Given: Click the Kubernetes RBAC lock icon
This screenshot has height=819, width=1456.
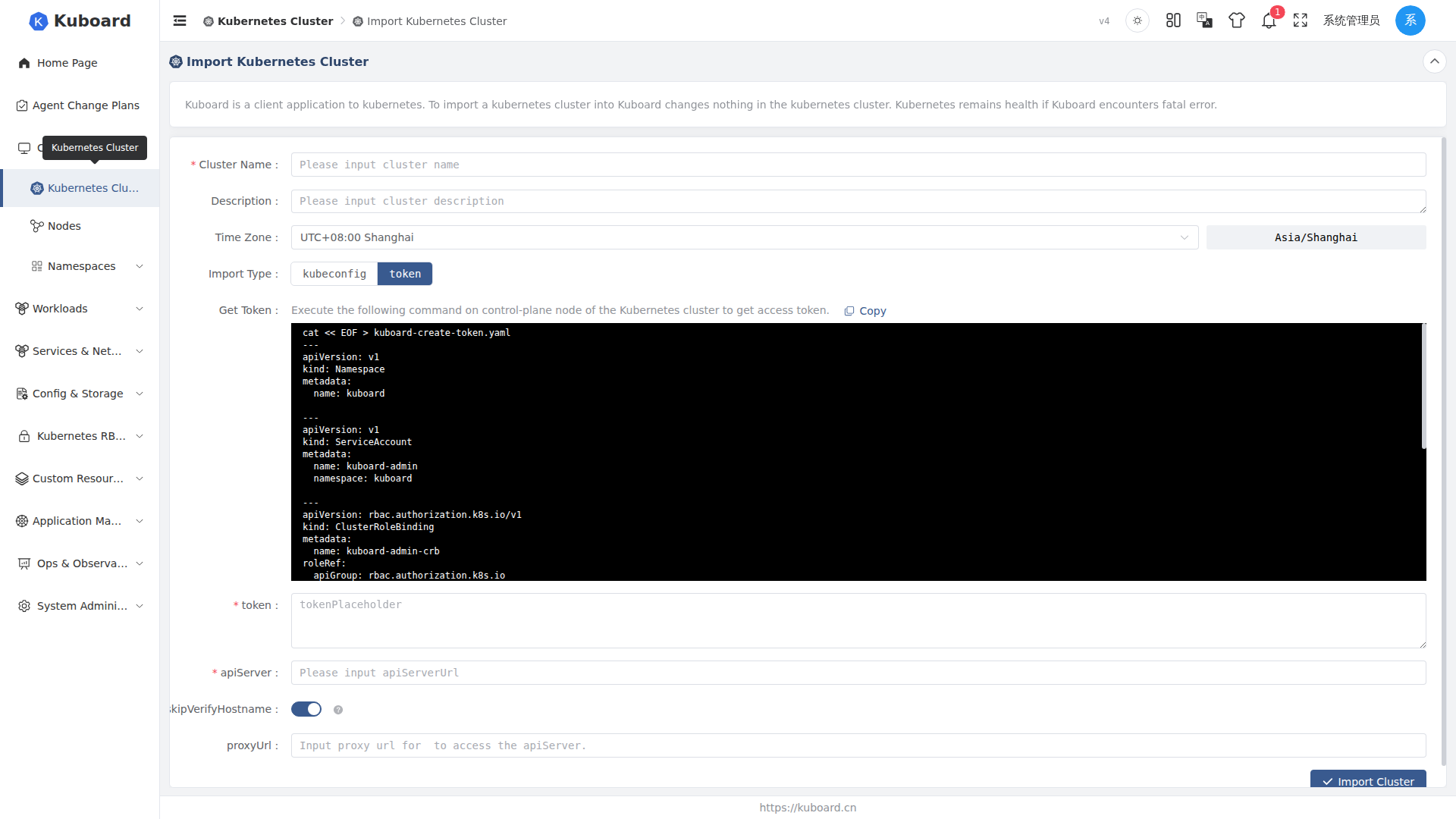Looking at the screenshot, I should click(x=24, y=436).
